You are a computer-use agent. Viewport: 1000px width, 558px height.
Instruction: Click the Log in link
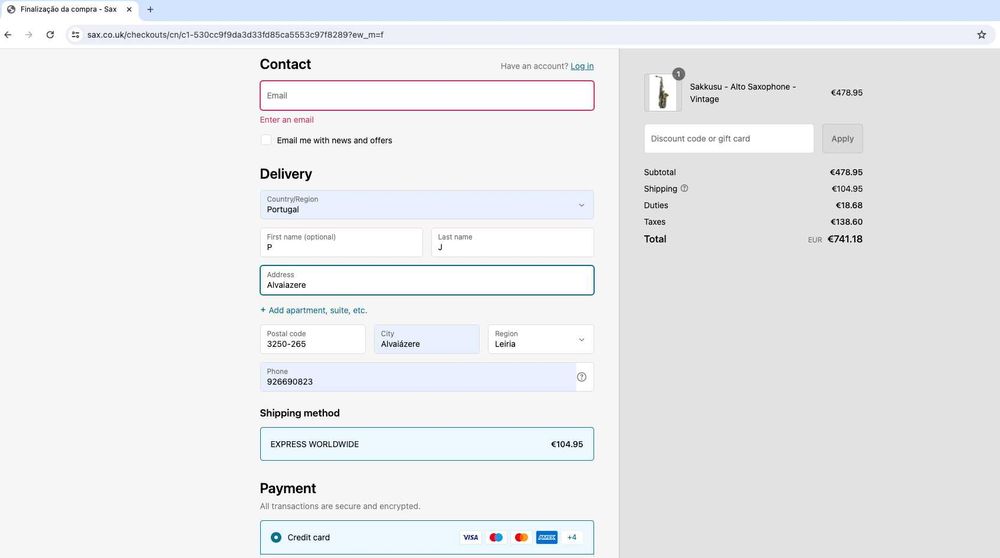[581, 66]
